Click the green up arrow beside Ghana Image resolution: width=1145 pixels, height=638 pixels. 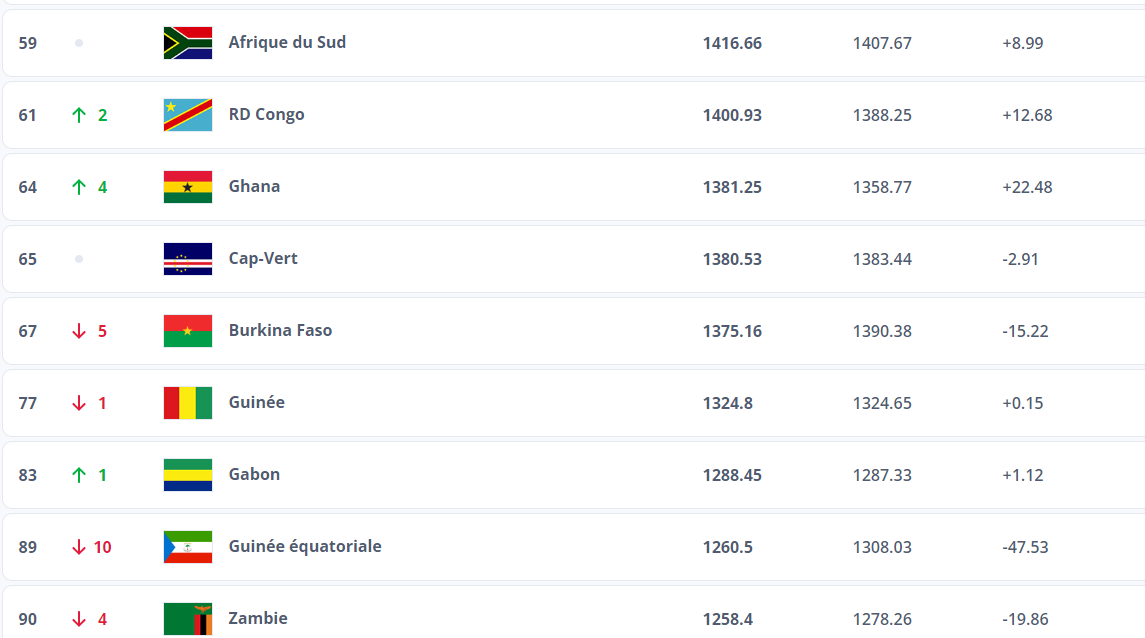[79, 187]
